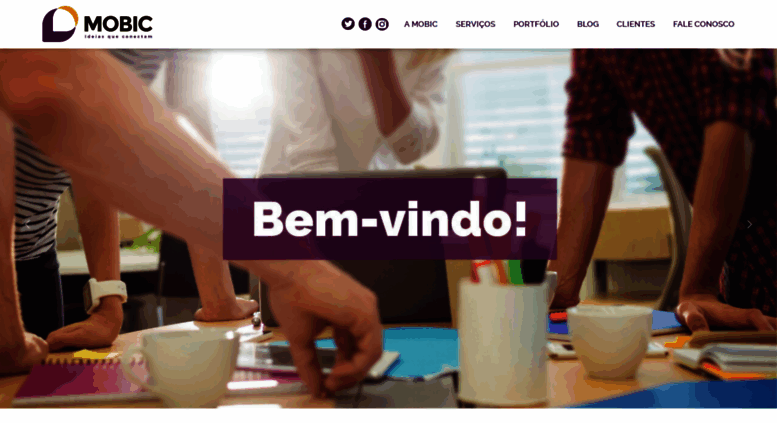This screenshot has width=777, height=423.
Task: Advance the slider with the right arrow
Action: (x=749, y=224)
